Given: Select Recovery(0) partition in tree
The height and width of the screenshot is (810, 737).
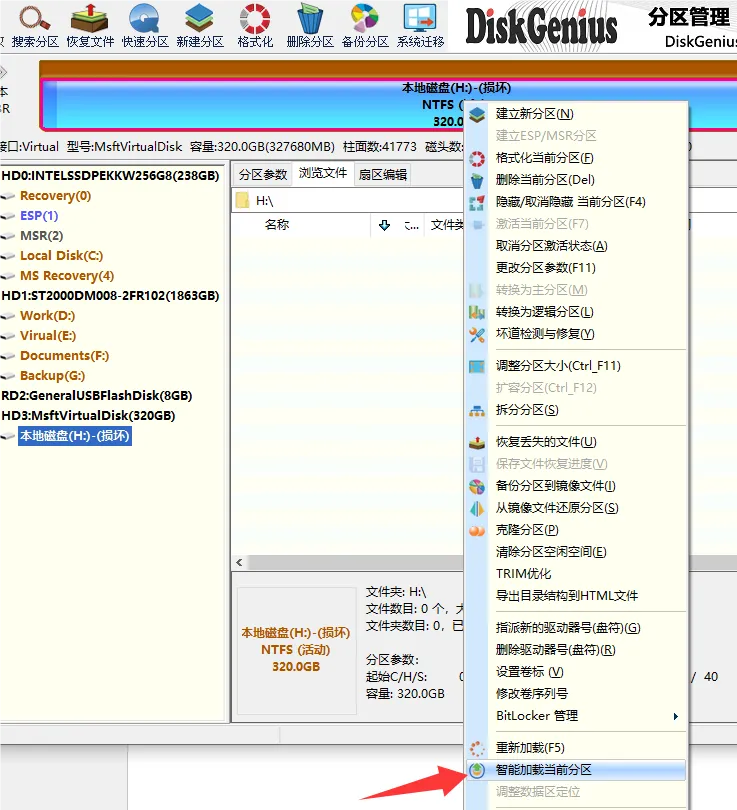Looking at the screenshot, I should coord(55,196).
